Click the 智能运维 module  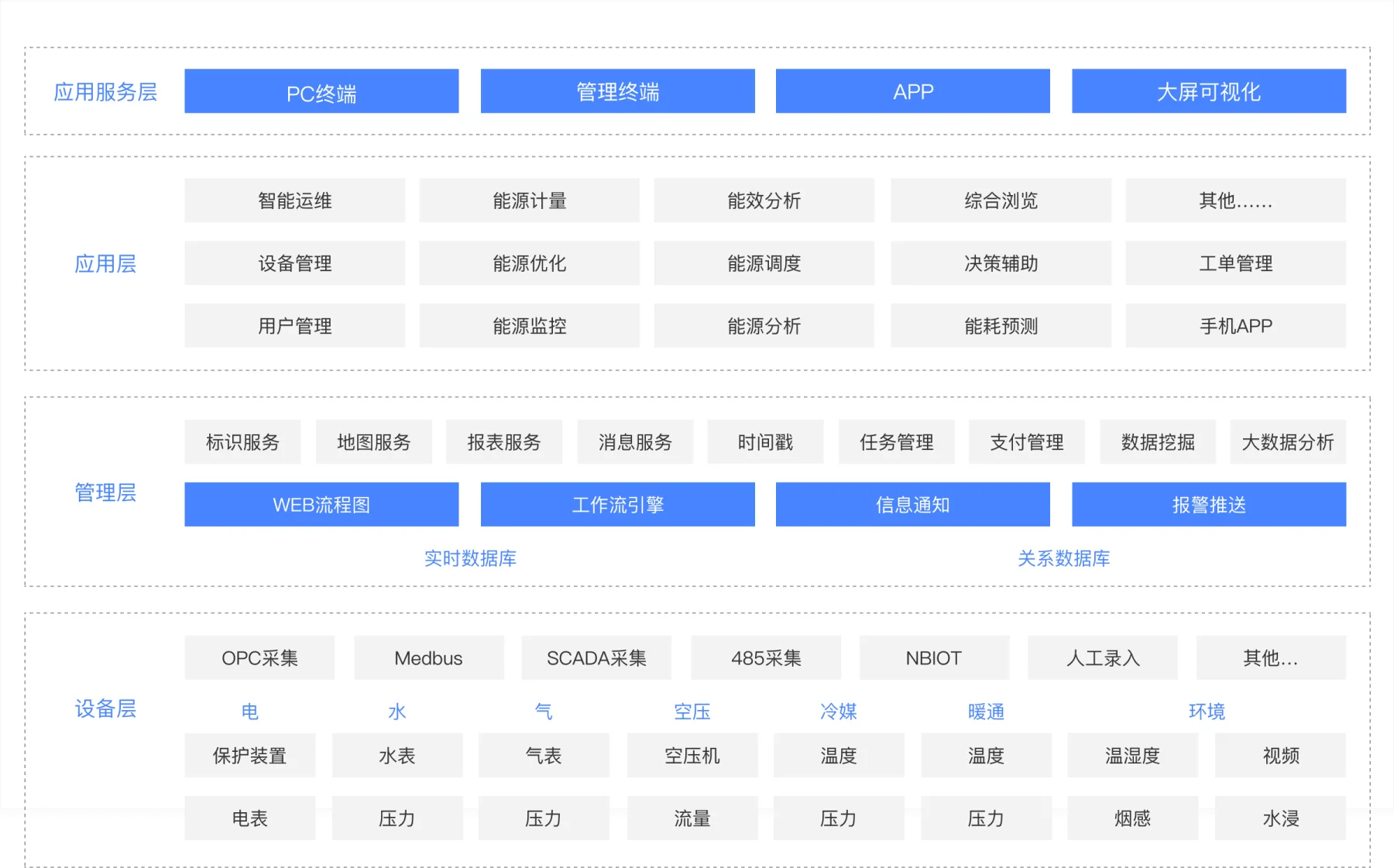coord(295,201)
